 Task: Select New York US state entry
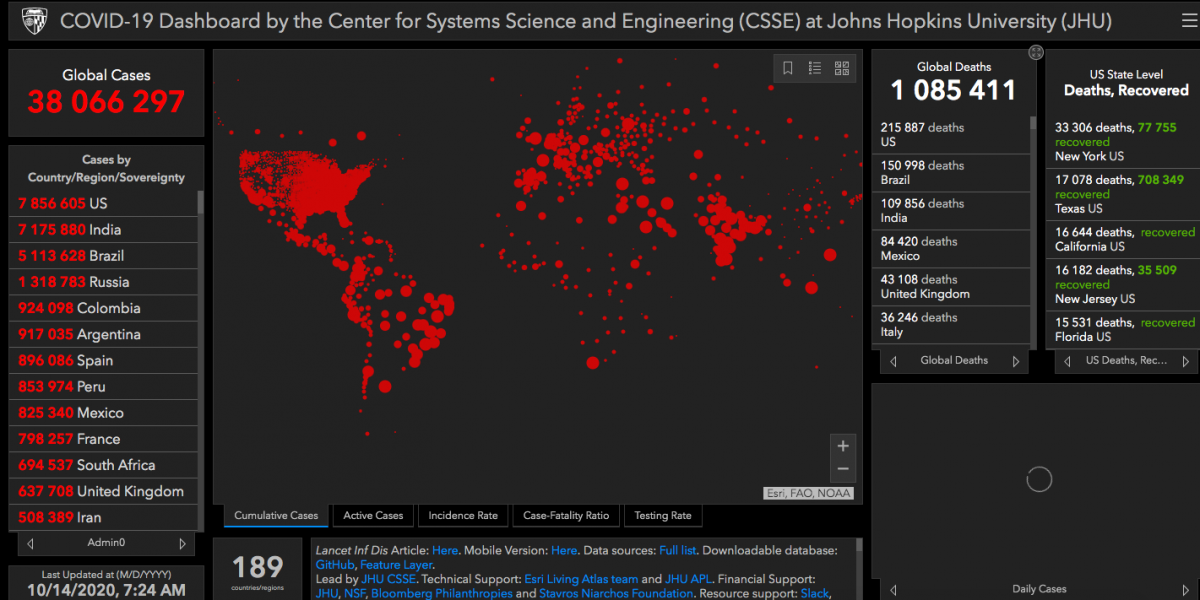click(x=1124, y=142)
